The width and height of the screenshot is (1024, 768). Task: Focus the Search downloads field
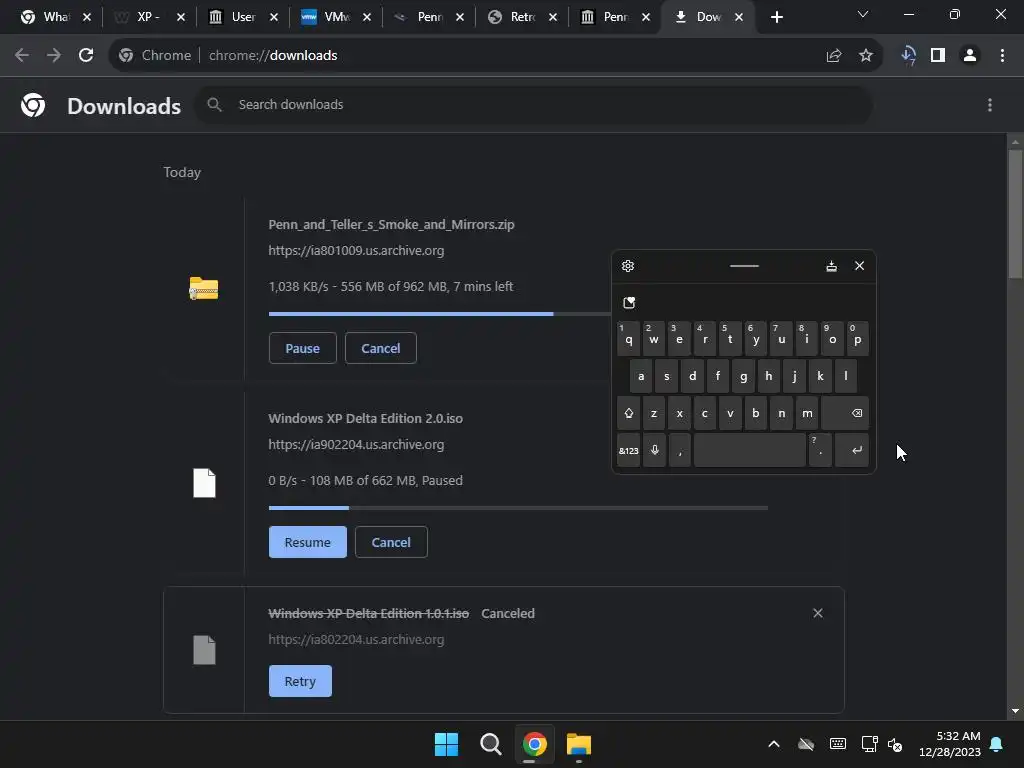point(534,104)
